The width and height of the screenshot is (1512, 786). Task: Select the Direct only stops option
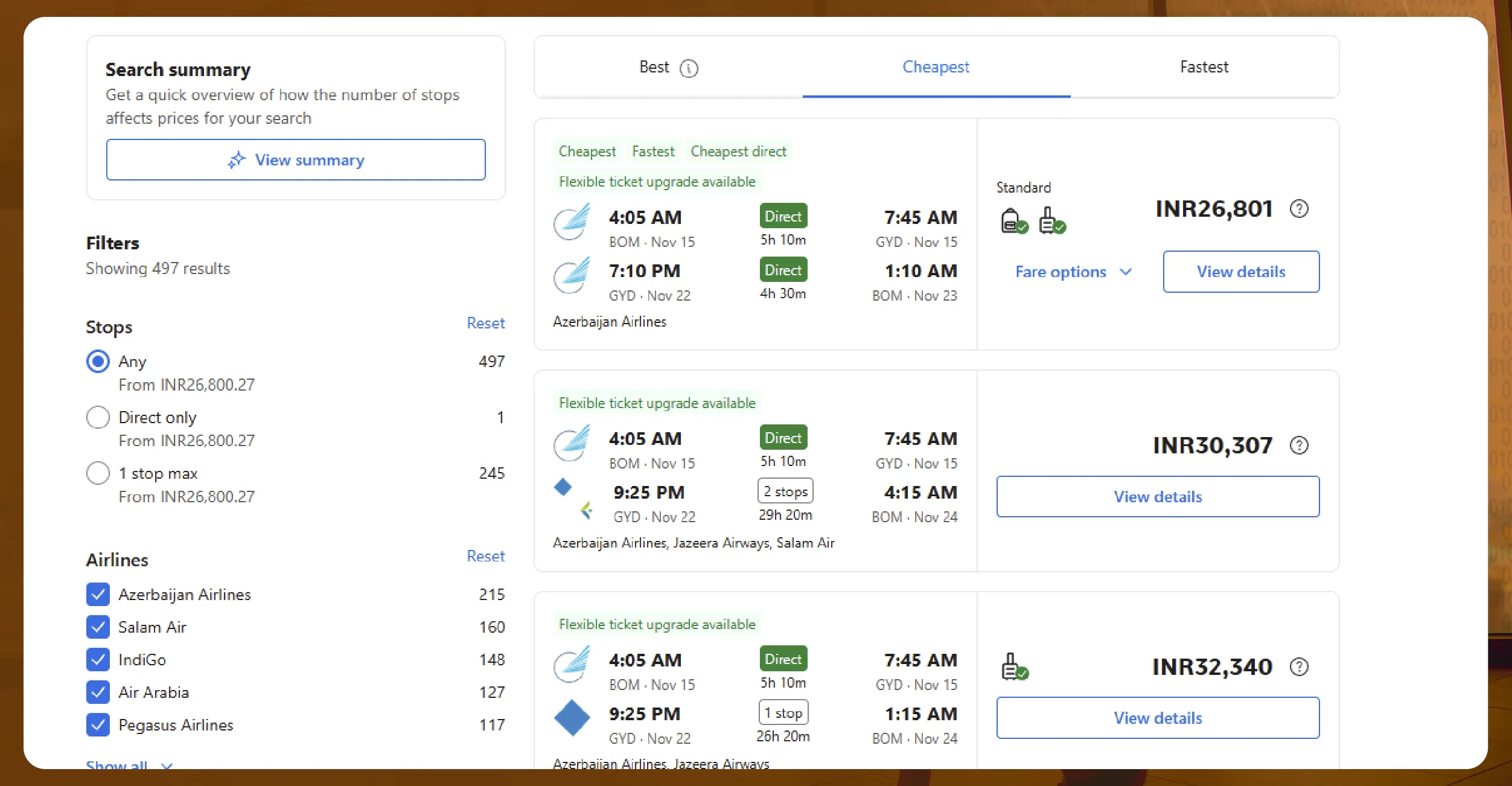(98, 417)
